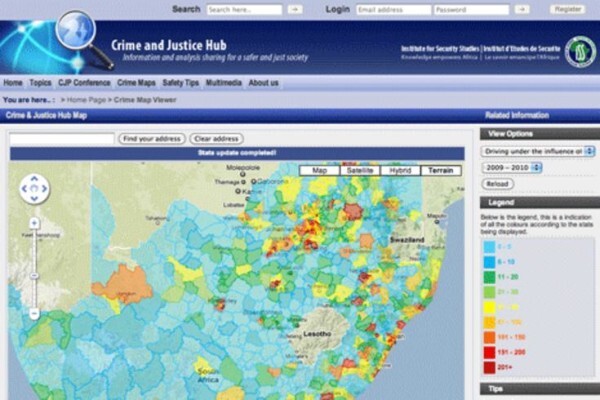
Task: Focus the address search input box
Action: pyautogui.click(x=62, y=139)
